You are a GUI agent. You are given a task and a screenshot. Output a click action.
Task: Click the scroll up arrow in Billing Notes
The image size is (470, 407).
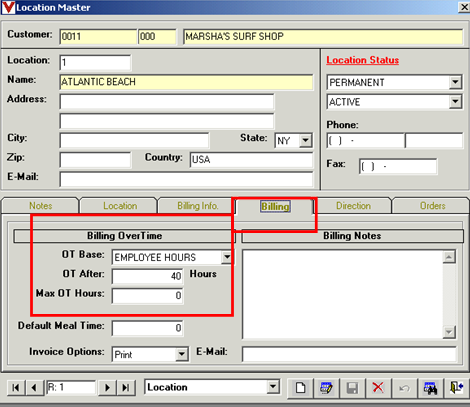[449, 257]
